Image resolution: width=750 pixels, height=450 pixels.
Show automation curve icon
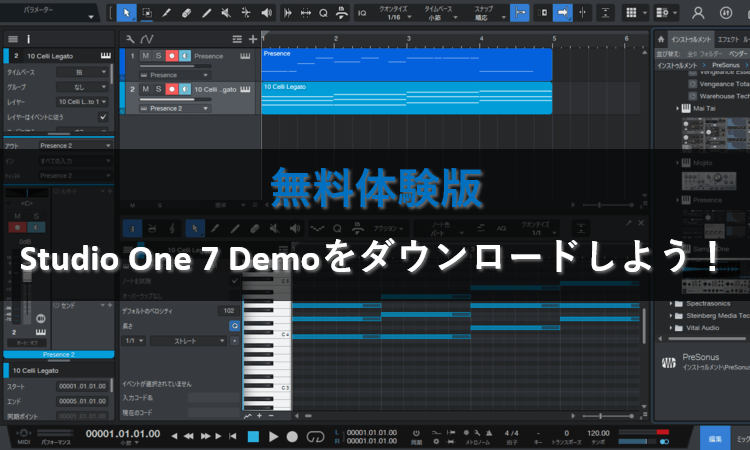click(x=146, y=39)
